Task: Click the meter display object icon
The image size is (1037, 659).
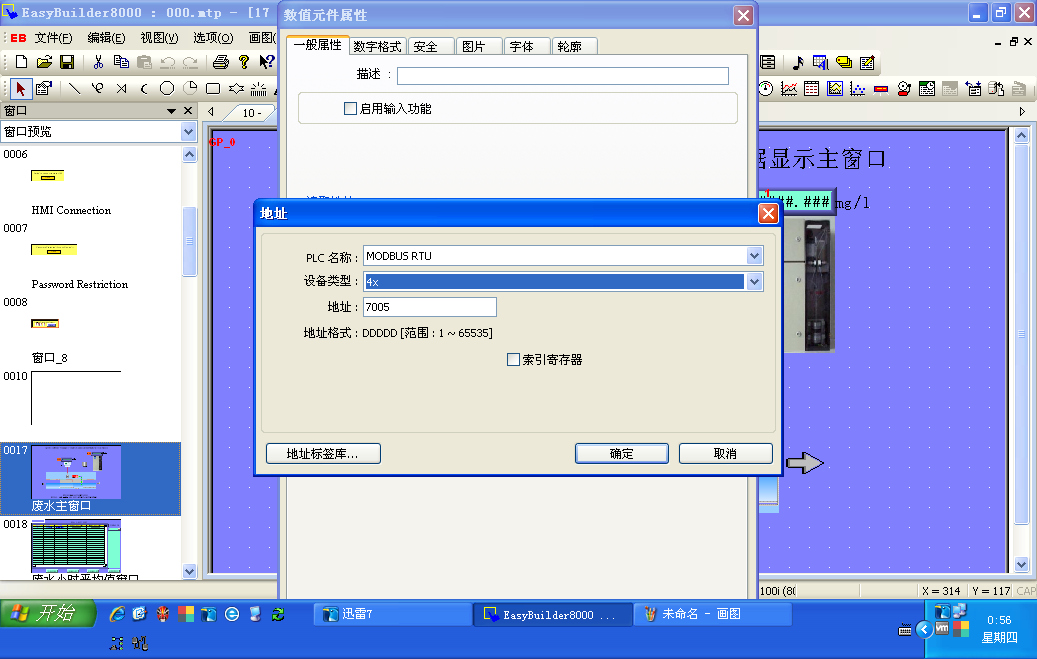Action: (x=765, y=88)
